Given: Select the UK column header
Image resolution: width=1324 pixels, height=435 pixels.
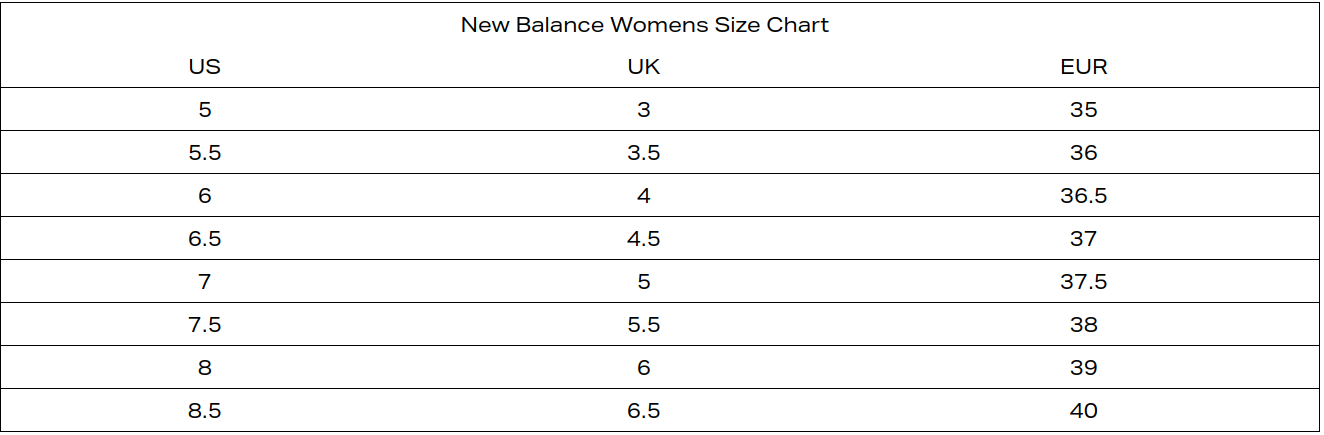Looking at the screenshot, I should tap(644, 67).
